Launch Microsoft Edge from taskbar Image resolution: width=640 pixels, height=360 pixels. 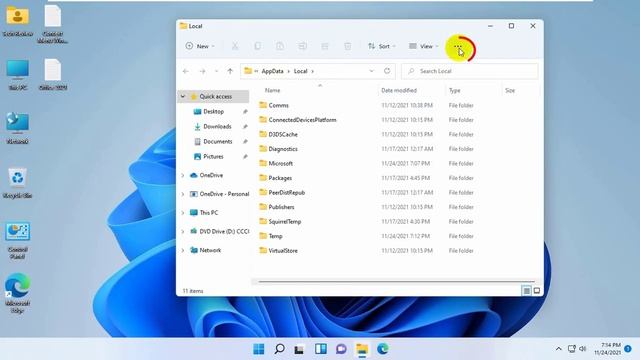(382, 349)
